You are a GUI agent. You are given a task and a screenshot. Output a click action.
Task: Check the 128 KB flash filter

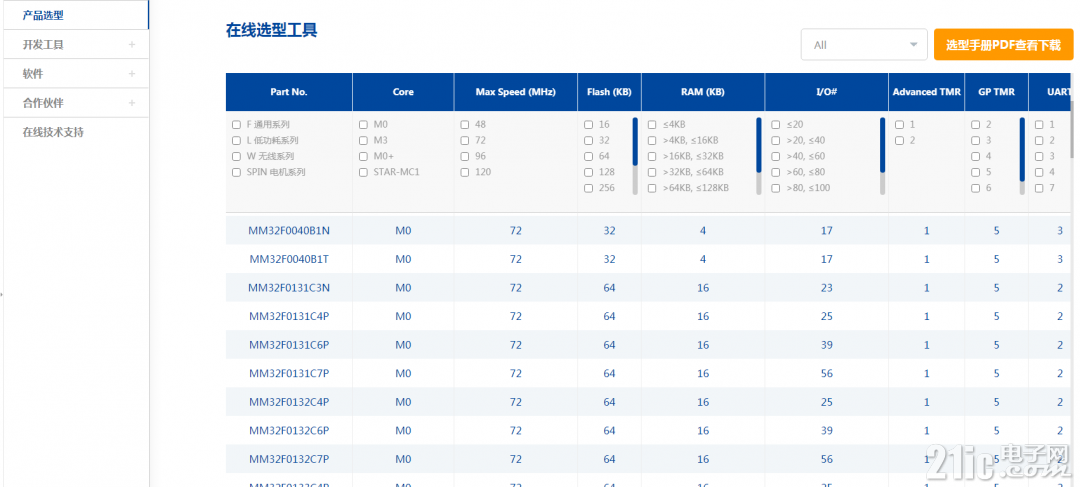pos(588,172)
